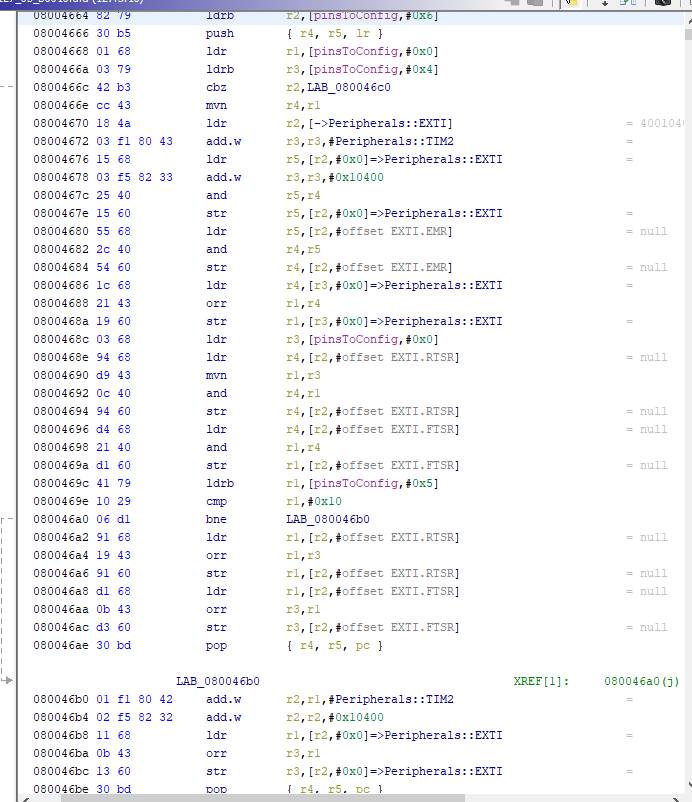This screenshot has width=692, height=802.
Task: Click the LAB_080046b0 label definition line
Action: pos(218,681)
